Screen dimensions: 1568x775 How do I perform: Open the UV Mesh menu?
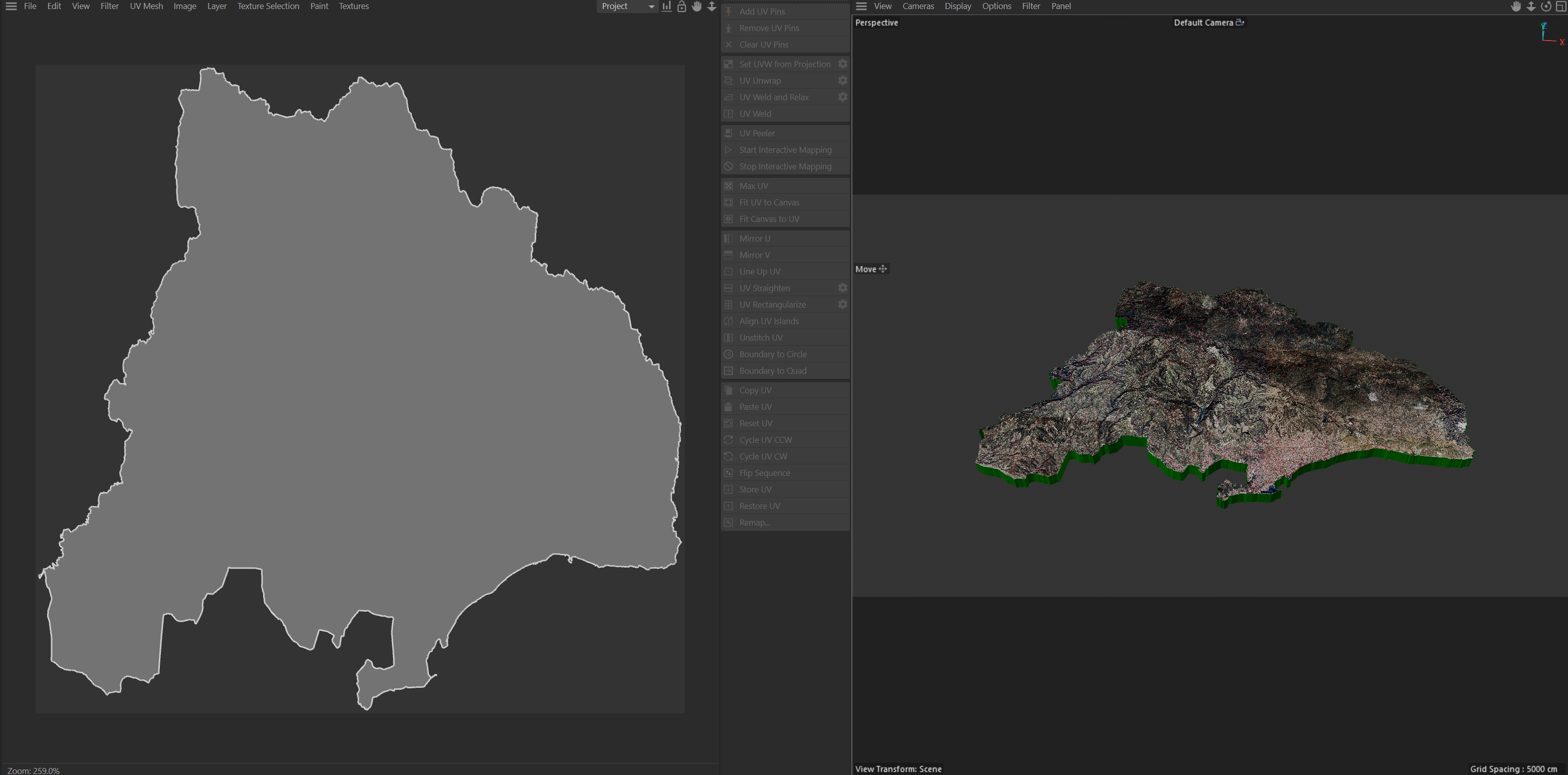146,6
